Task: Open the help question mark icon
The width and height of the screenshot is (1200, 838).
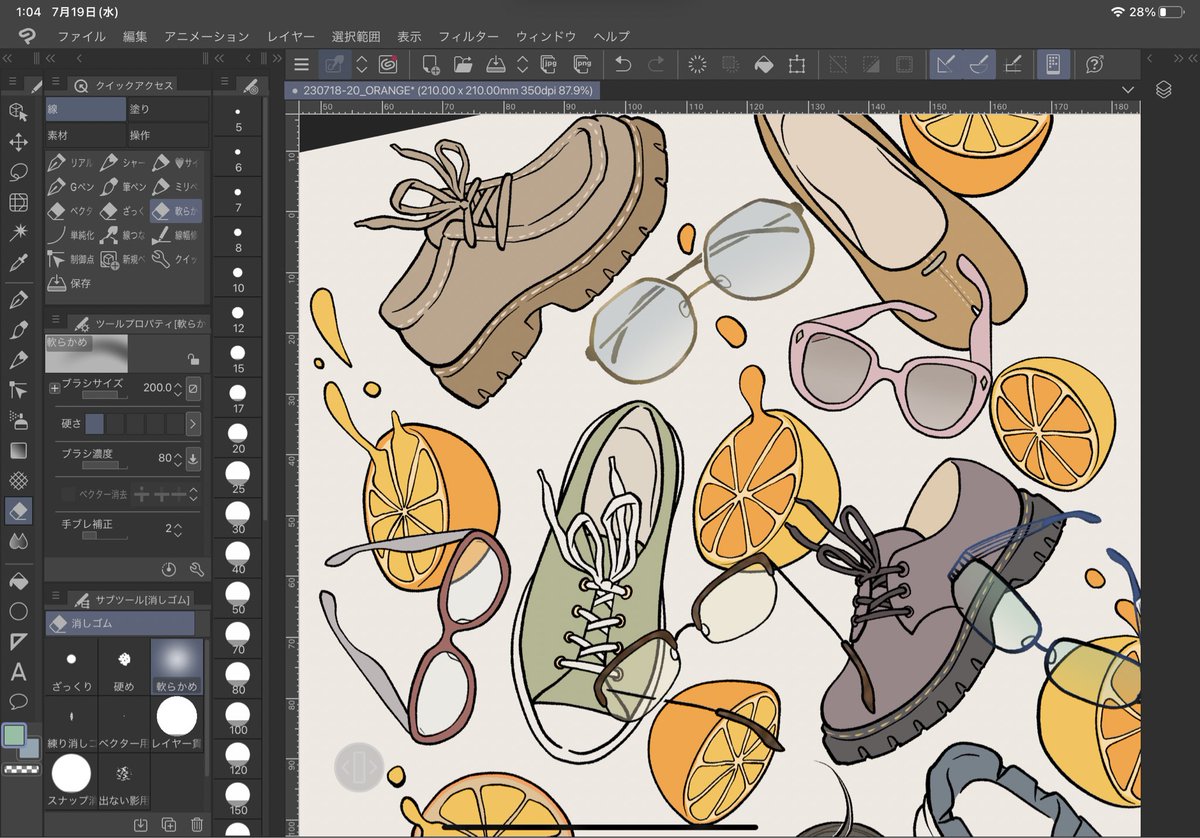Action: (1095, 64)
